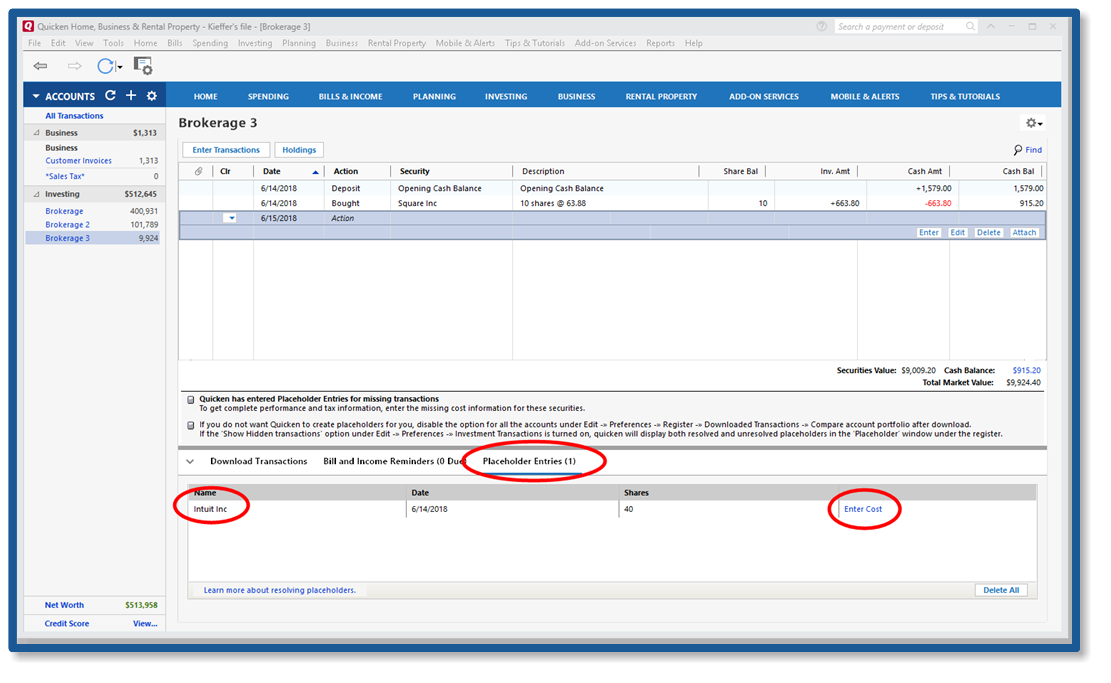
Task: Switch to the Download Transactions tab
Action: [x=258, y=461]
